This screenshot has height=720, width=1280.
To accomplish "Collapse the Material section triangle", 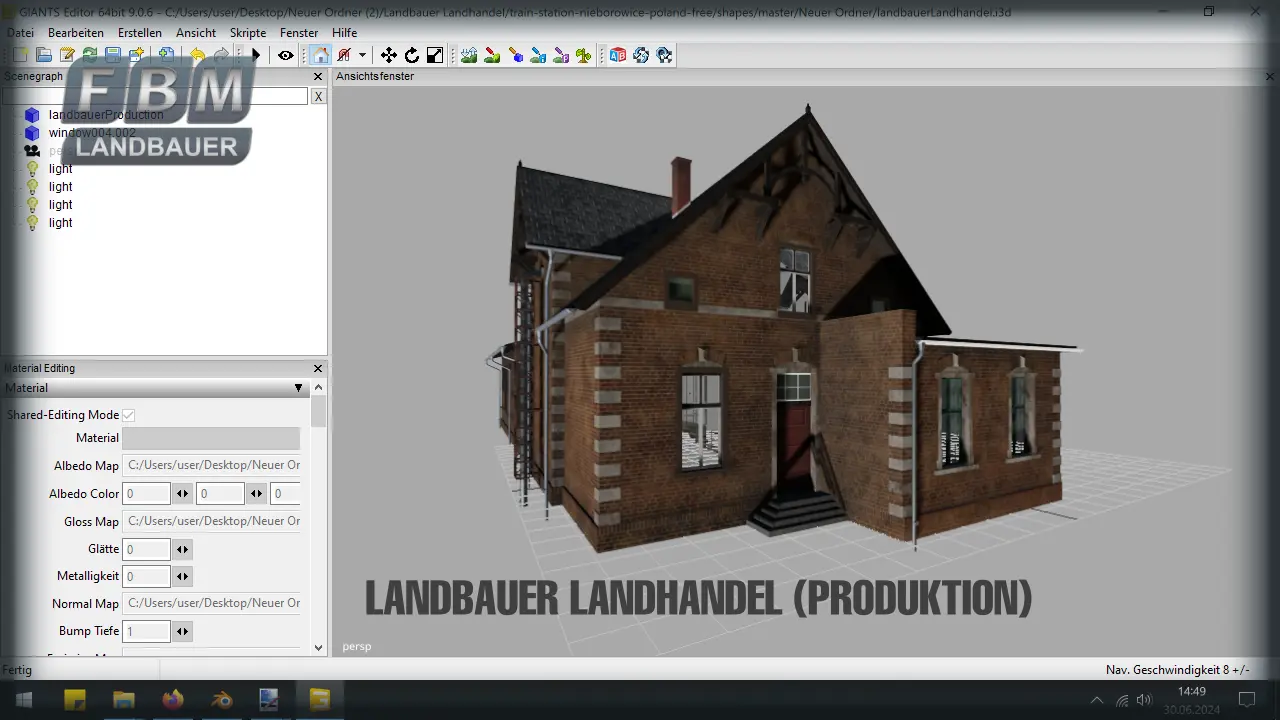I will (x=298, y=388).
